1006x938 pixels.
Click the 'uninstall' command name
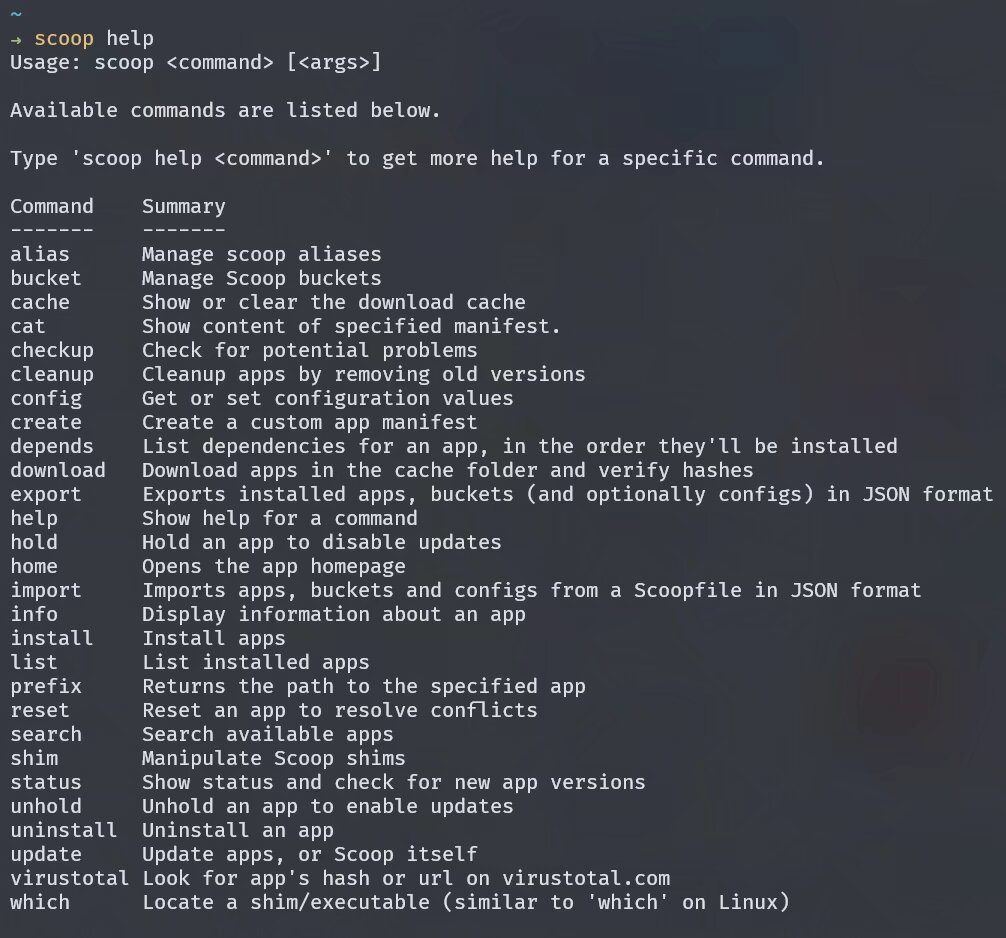coord(64,831)
